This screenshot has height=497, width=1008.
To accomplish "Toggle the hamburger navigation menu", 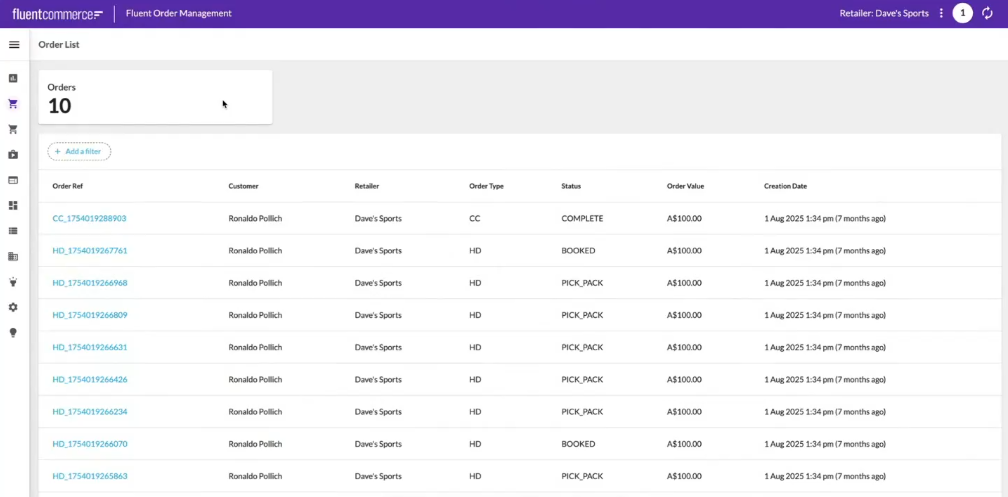I will point(14,45).
